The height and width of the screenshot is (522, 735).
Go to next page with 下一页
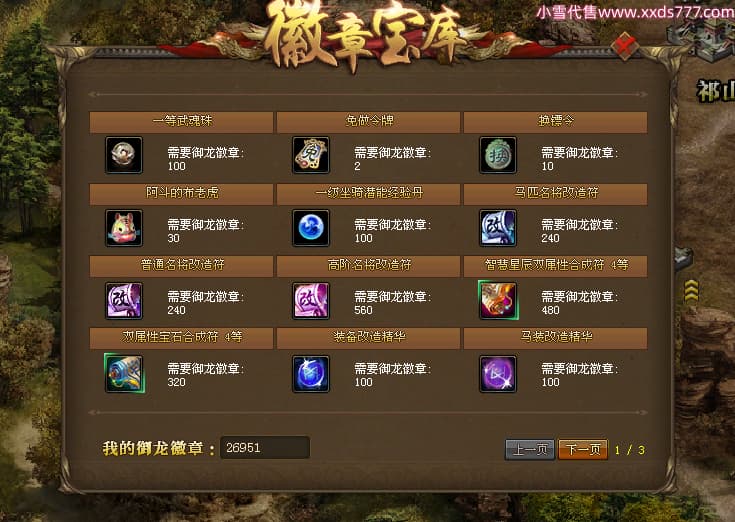tap(583, 450)
